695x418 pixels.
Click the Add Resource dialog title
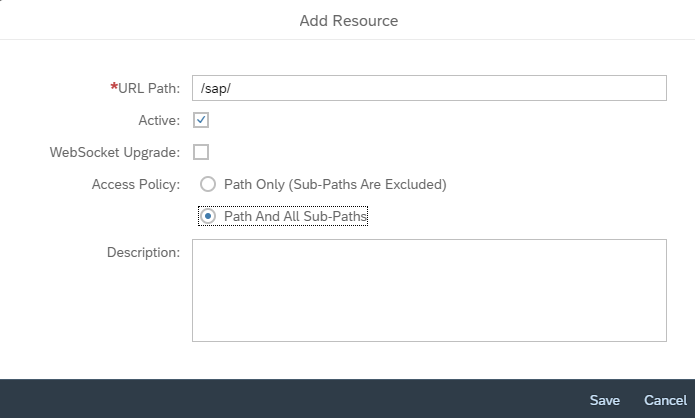[x=349, y=21]
